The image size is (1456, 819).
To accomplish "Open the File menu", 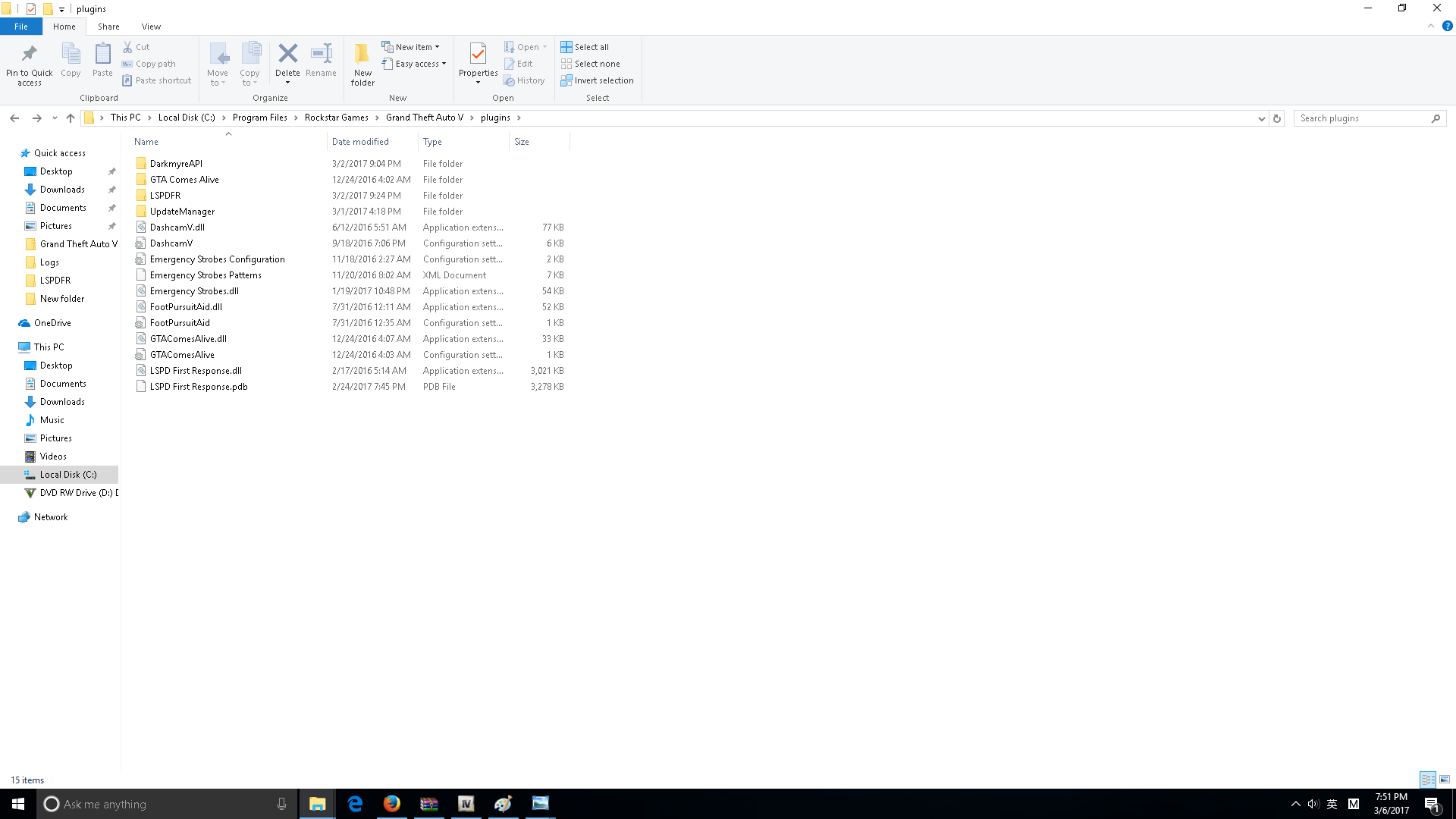I will [x=21, y=27].
